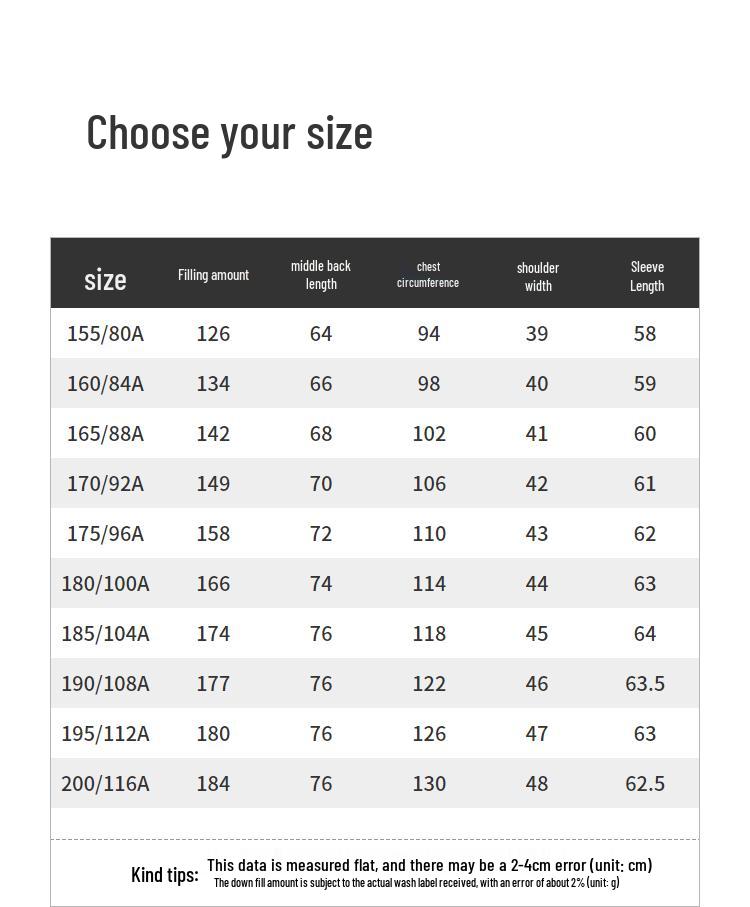
Task: Select size 165/88A in the table
Action: coord(105,434)
